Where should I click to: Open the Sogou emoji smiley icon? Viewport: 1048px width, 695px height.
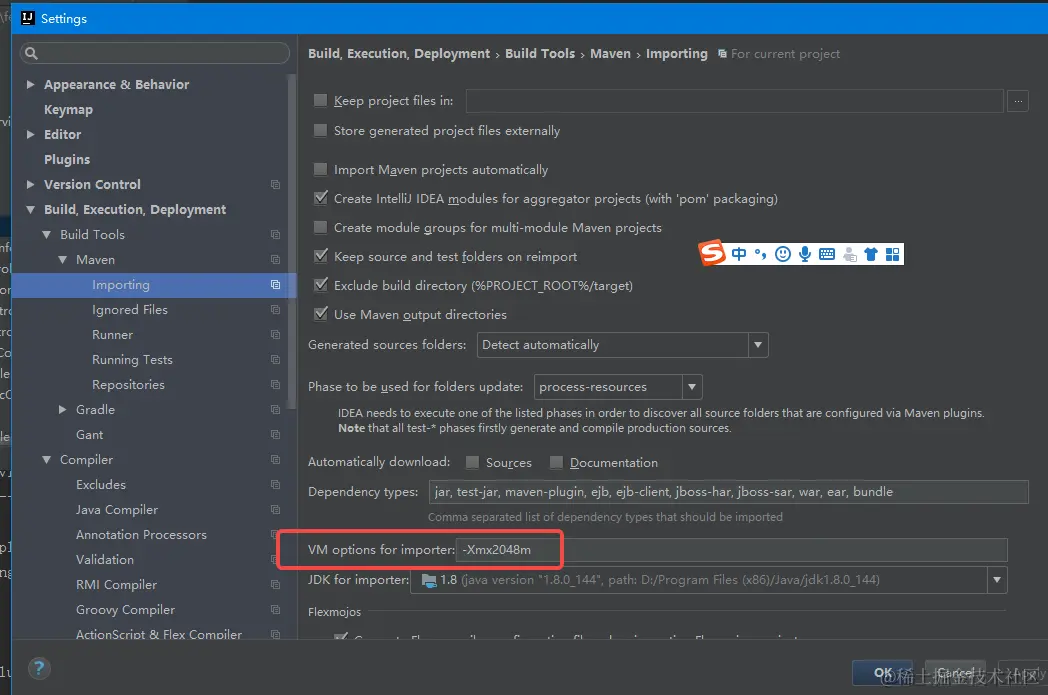click(x=783, y=254)
